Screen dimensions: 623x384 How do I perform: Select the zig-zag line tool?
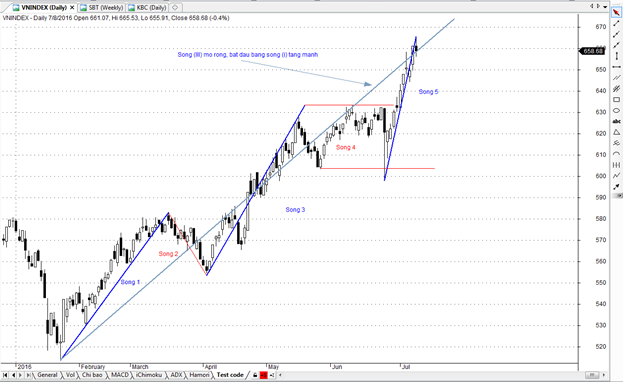point(616,175)
